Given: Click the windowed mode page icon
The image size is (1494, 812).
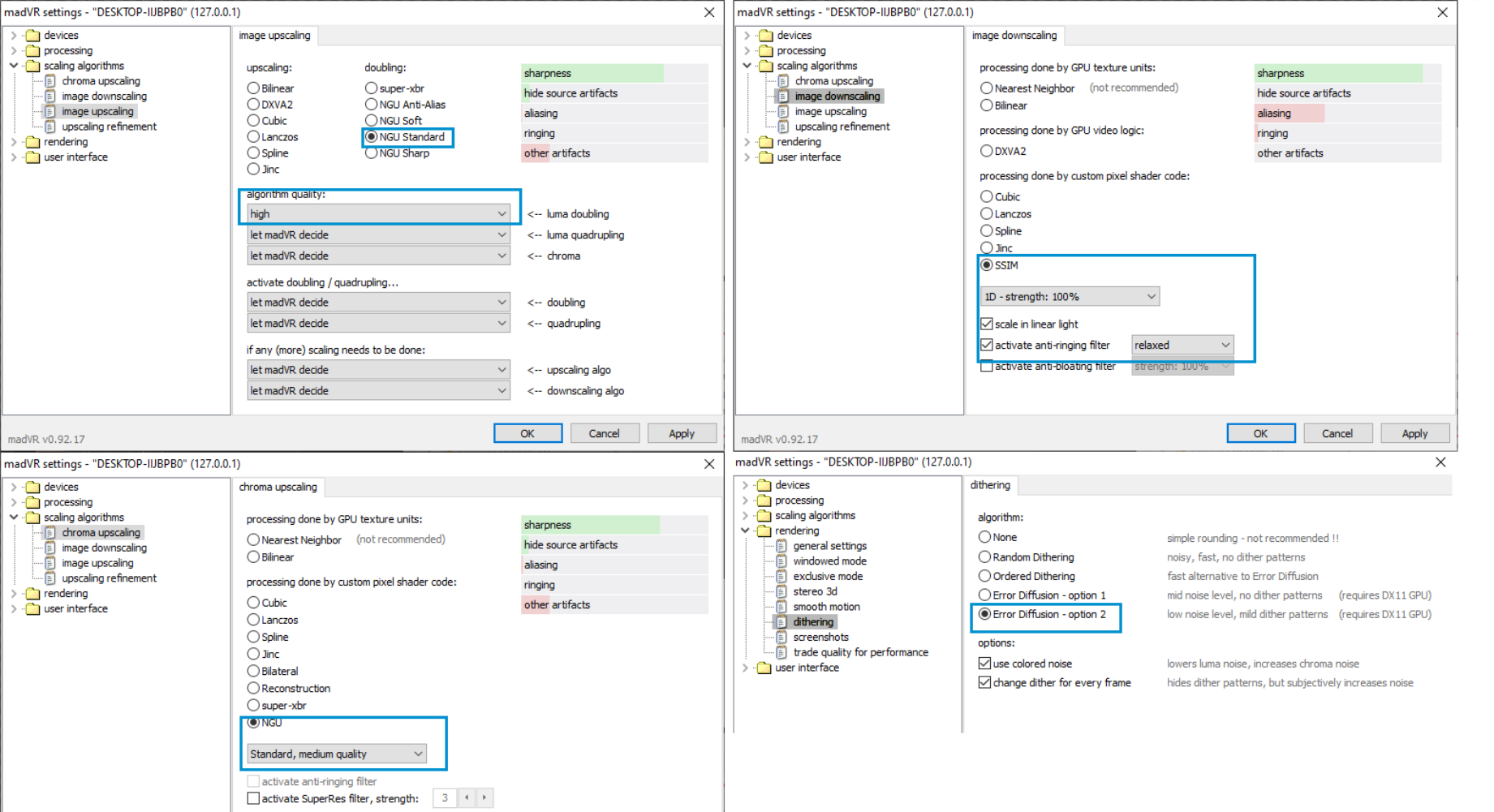Looking at the screenshot, I should [x=781, y=561].
